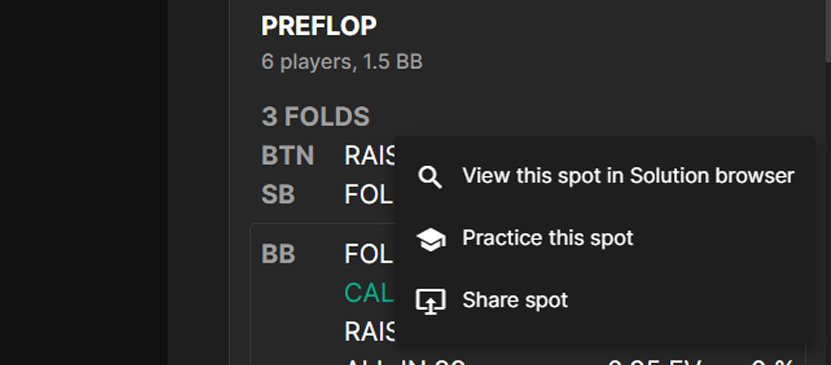Select the partially visible all-in option
The image size is (831, 365).
pyautogui.click(x=405, y=362)
